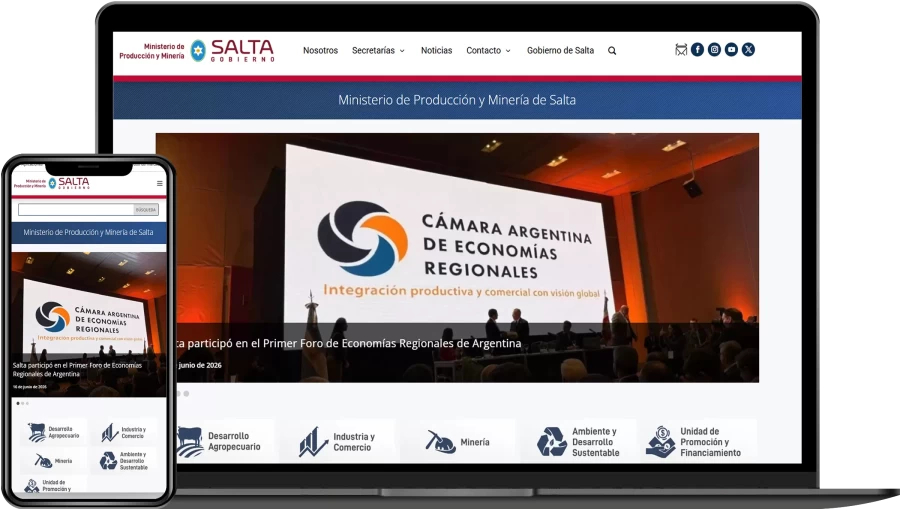Tap the blue Ministerio banner title on phone

pyautogui.click(x=88, y=232)
